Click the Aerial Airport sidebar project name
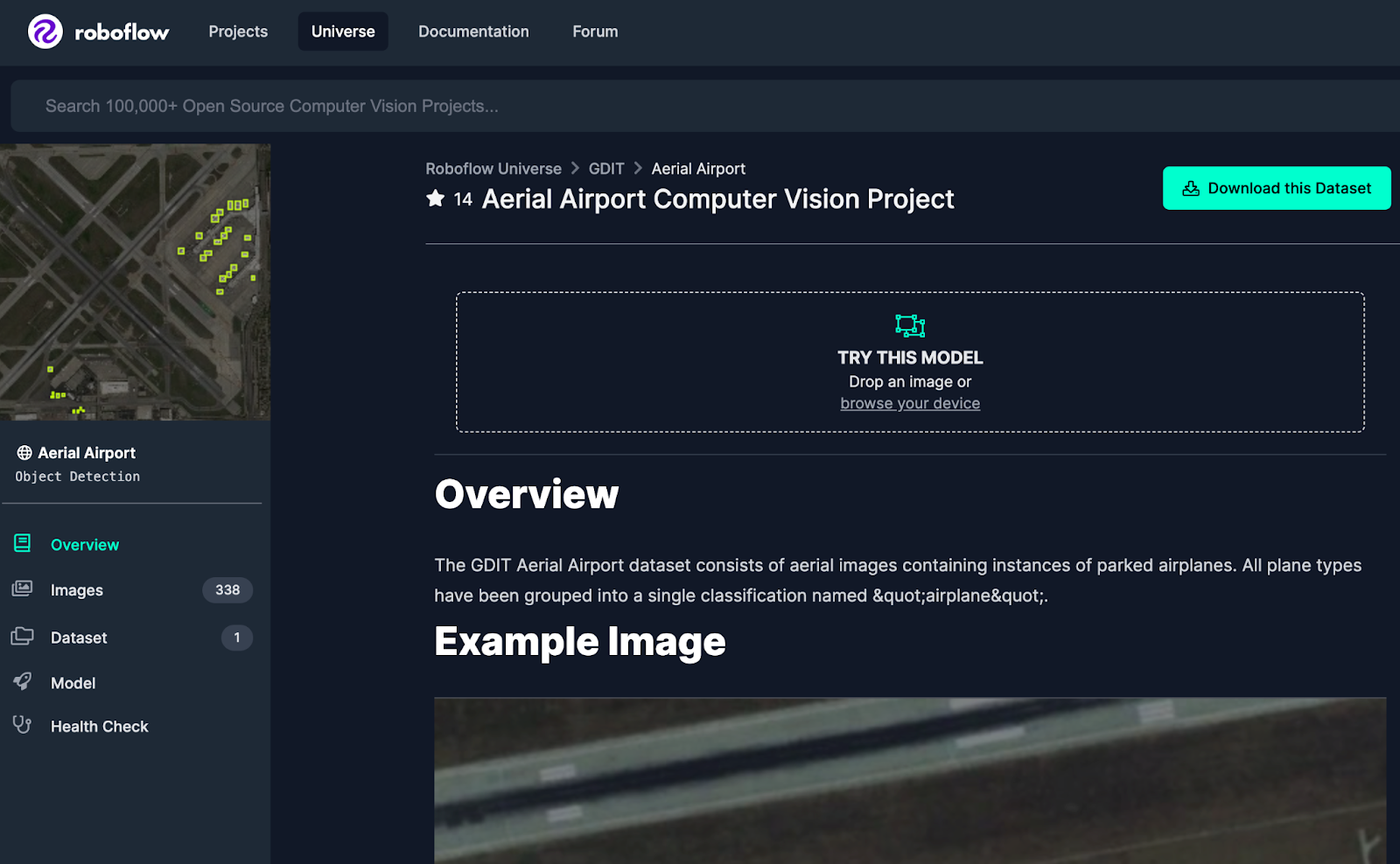 tap(87, 453)
